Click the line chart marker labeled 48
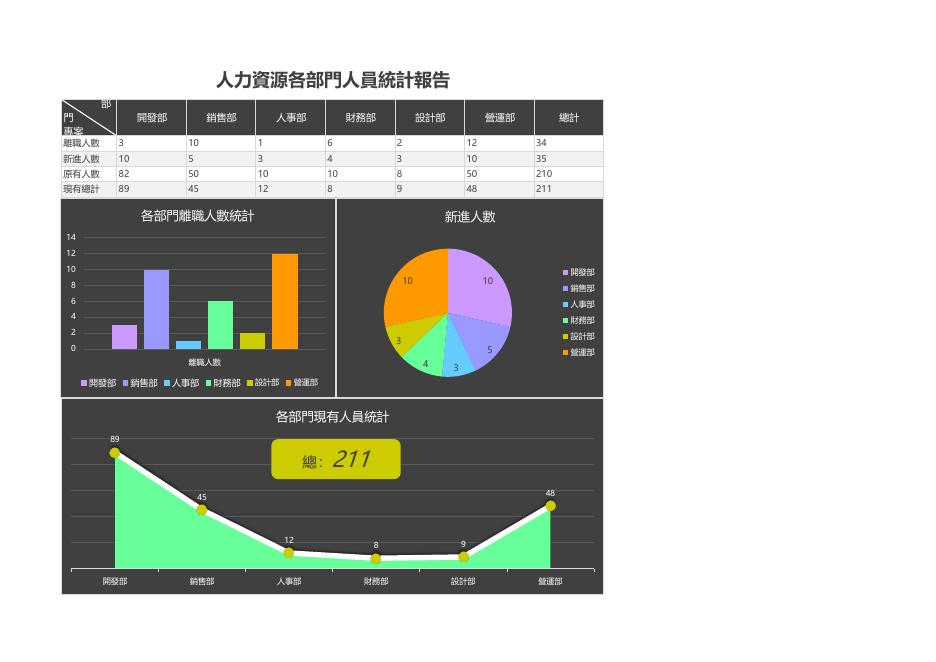The image size is (936, 662). [550, 506]
